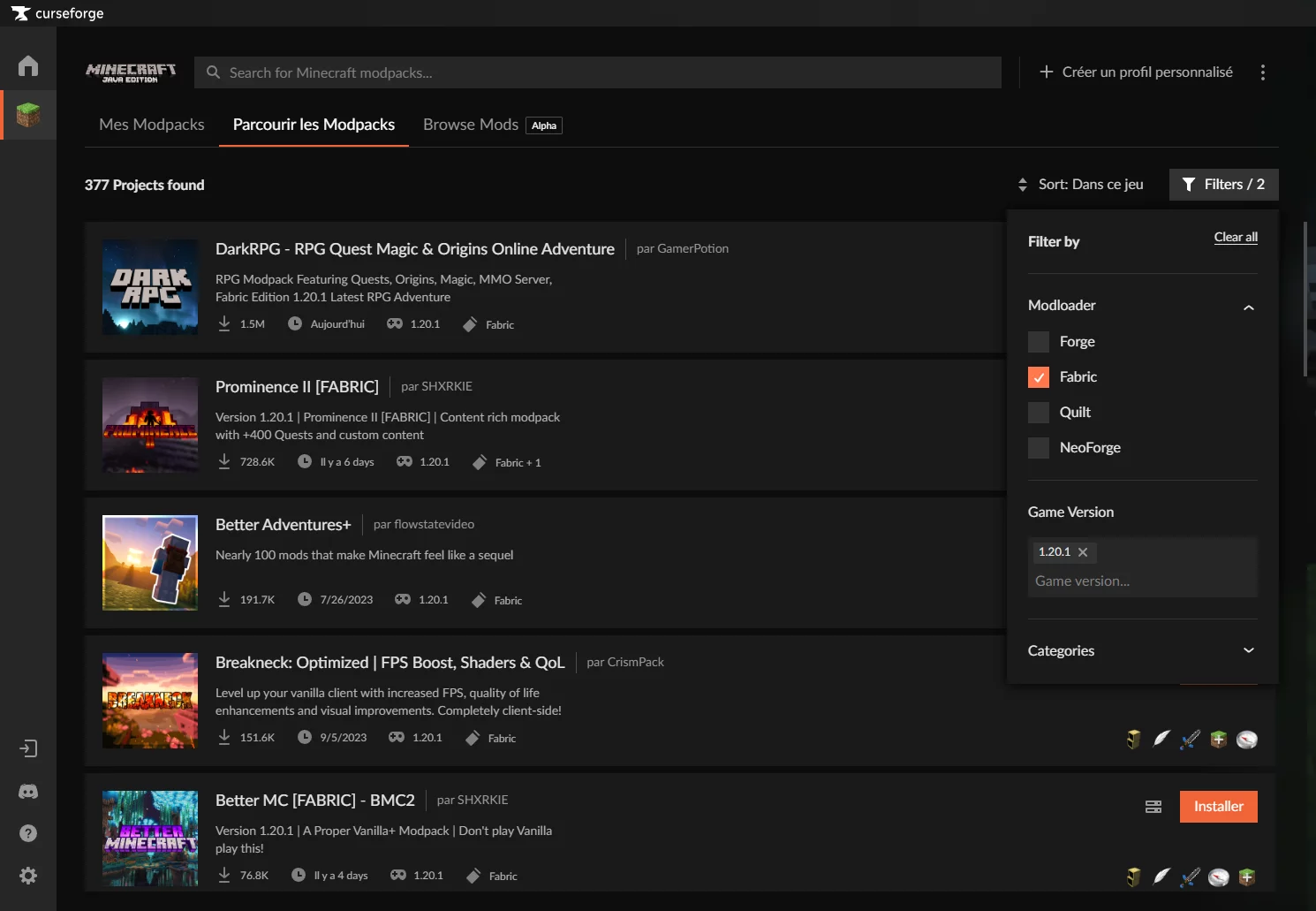Open the Home icon in sidebar
1316x911 pixels.
pyautogui.click(x=28, y=66)
